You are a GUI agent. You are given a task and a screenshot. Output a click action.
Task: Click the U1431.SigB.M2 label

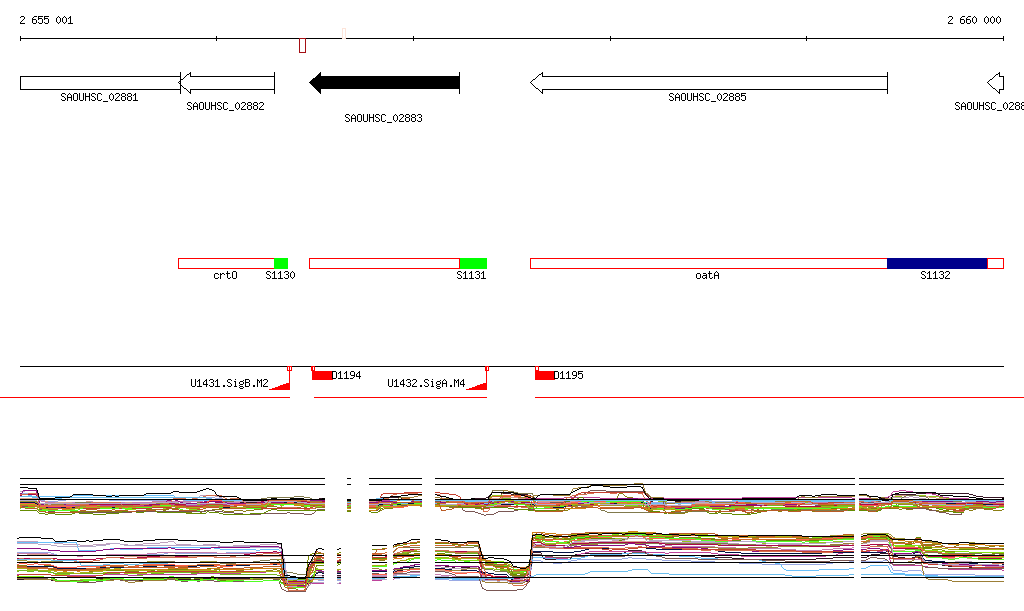pos(229,383)
